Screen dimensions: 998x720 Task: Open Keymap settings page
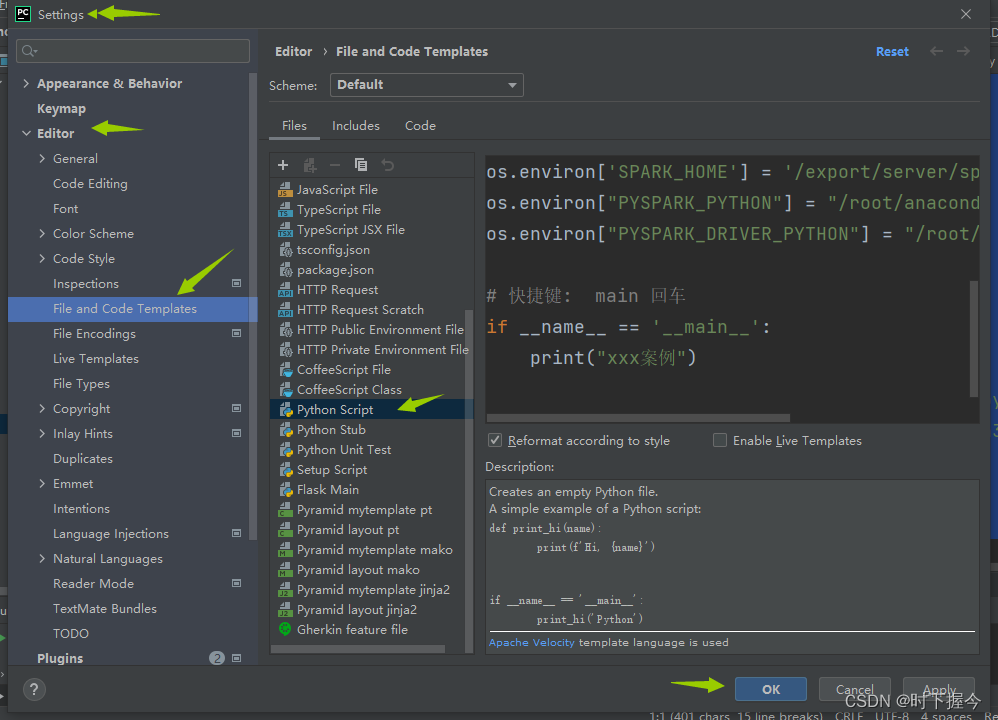point(61,108)
